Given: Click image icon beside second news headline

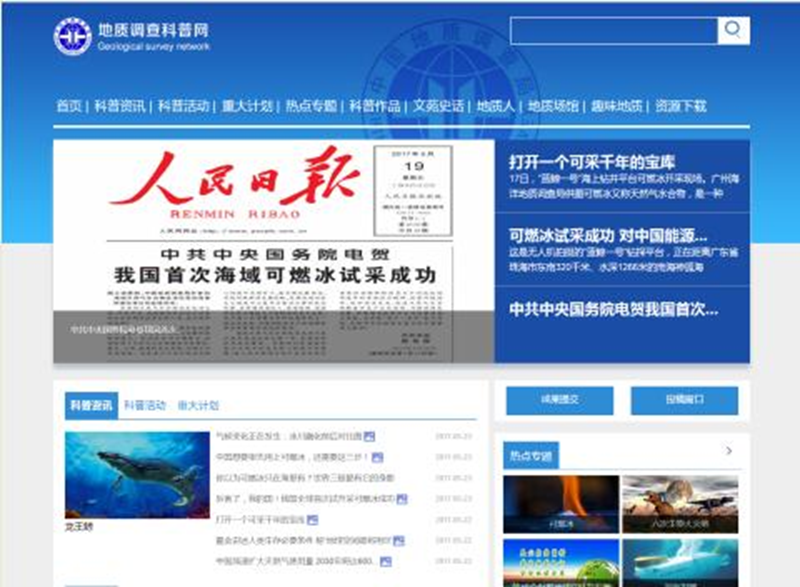Looking at the screenshot, I should (377, 457).
